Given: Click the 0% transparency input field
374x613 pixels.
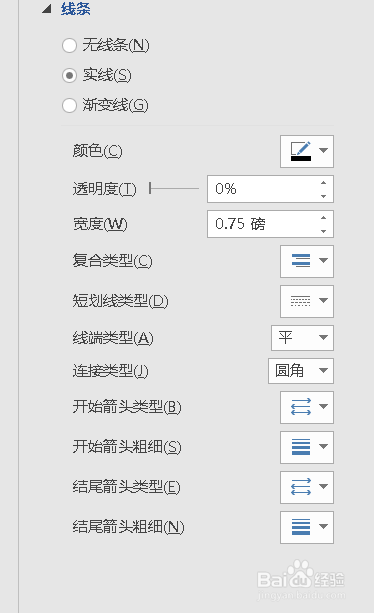Looking at the screenshot, I should click(263, 189).
